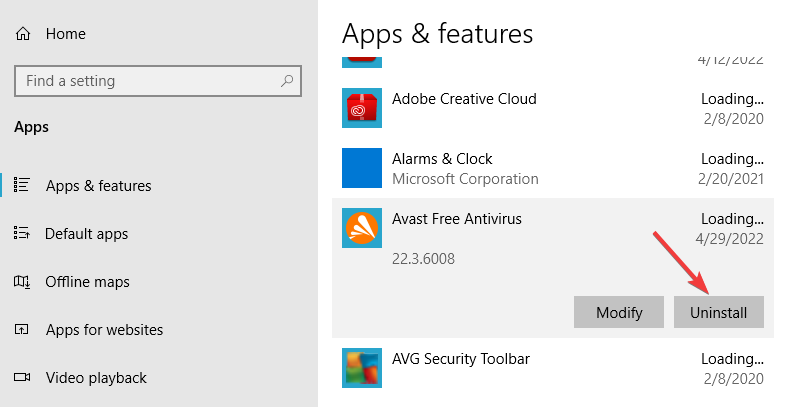Click the Modify button for Avast
This screenshot has height=407, width=793.
coord(619,312)
